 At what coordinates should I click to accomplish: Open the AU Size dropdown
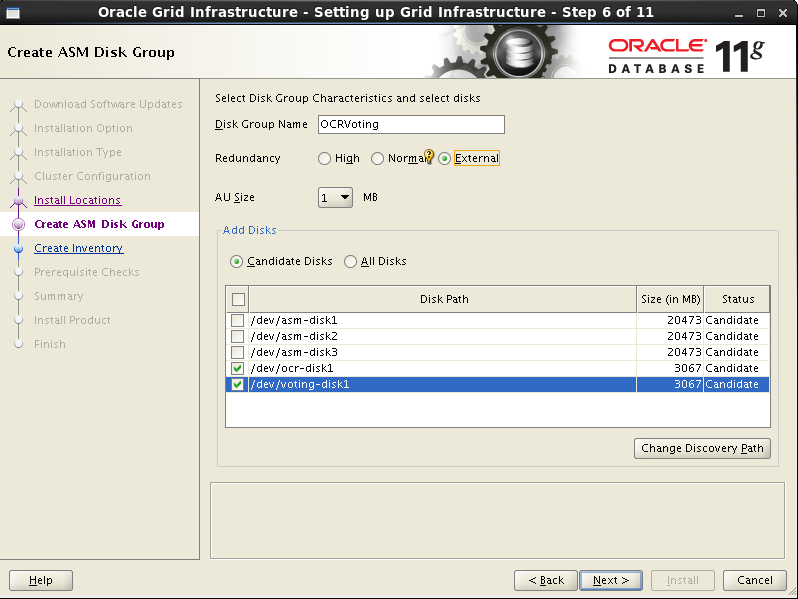[x=335, y=197]
